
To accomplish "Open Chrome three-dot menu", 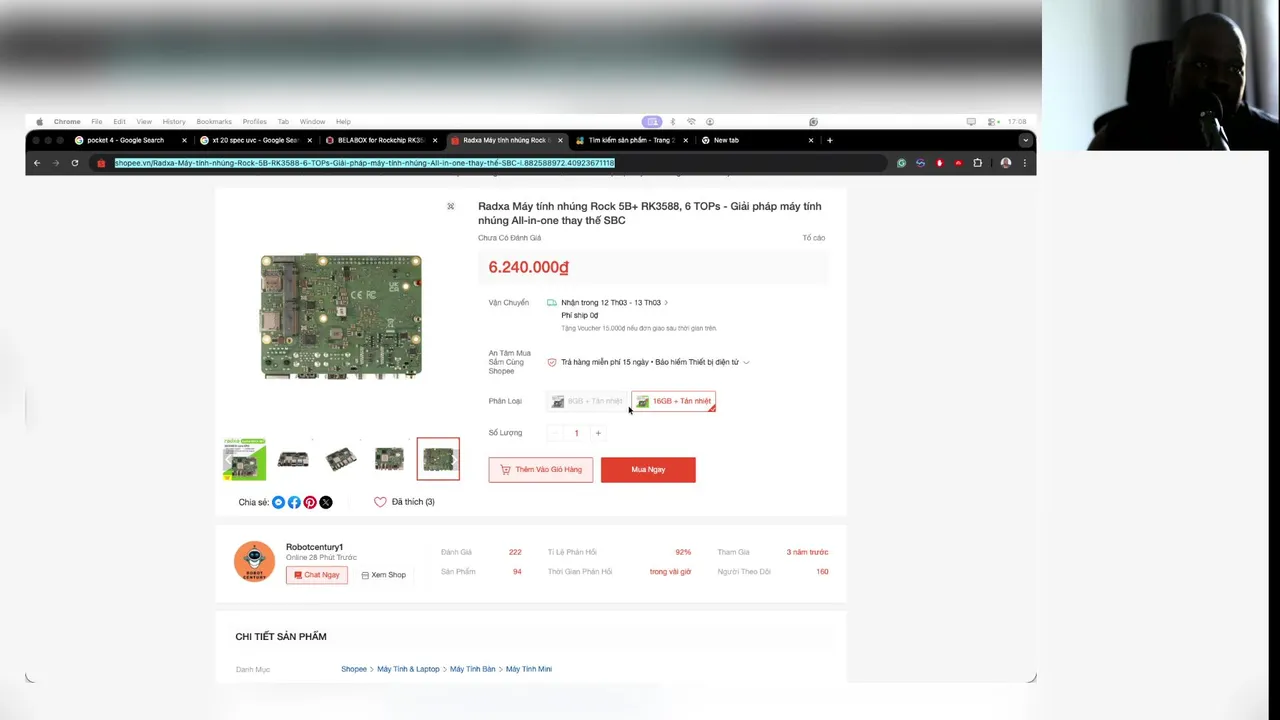I will point(1024,163).
